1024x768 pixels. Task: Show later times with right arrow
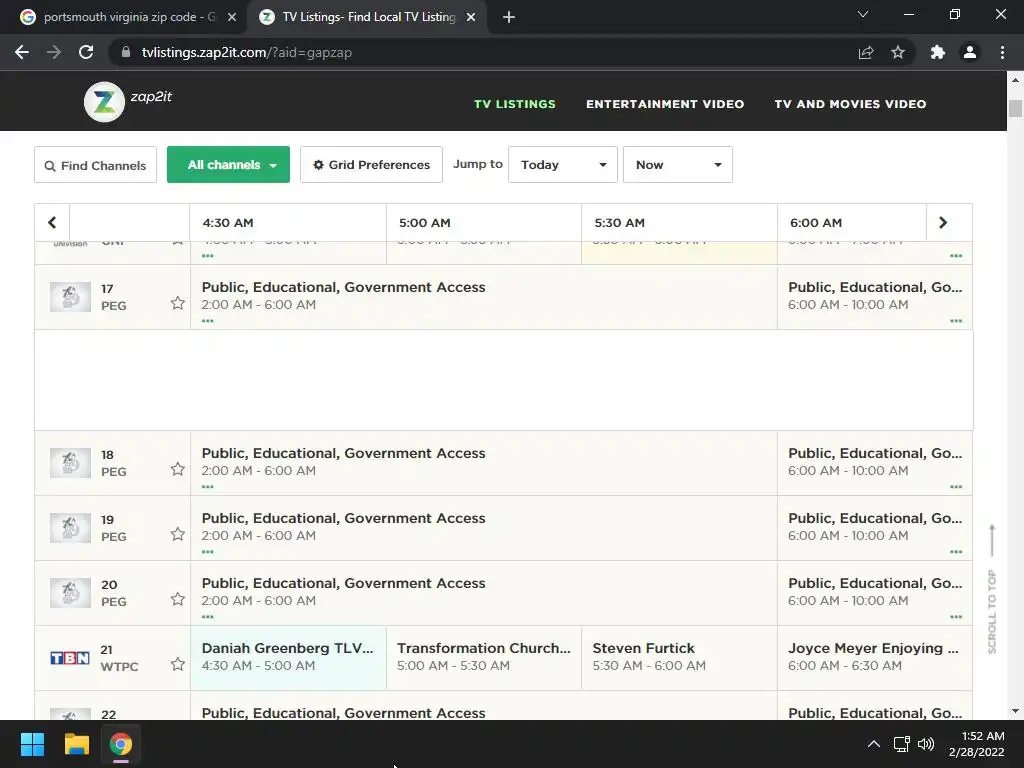pyautogui.click(x=942, y=223)
